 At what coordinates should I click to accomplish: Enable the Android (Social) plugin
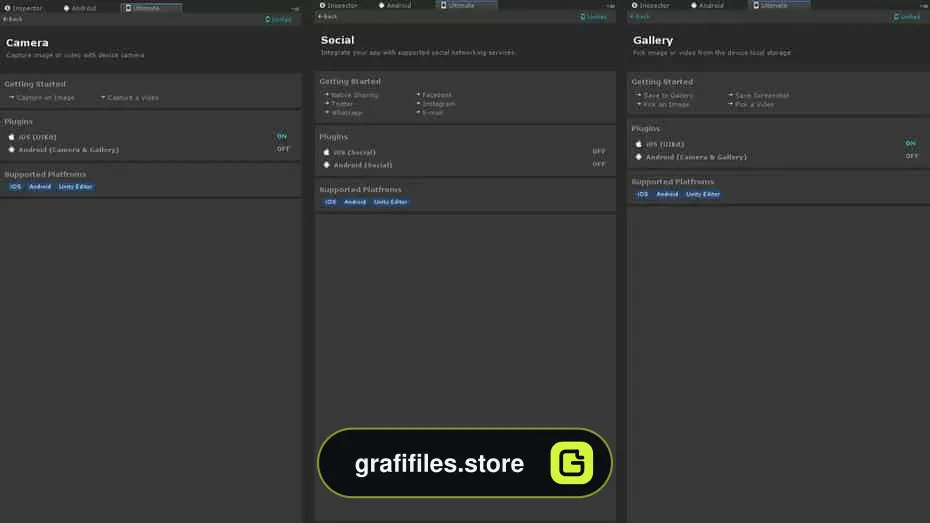pyautogui.click(x=598, y=164)
